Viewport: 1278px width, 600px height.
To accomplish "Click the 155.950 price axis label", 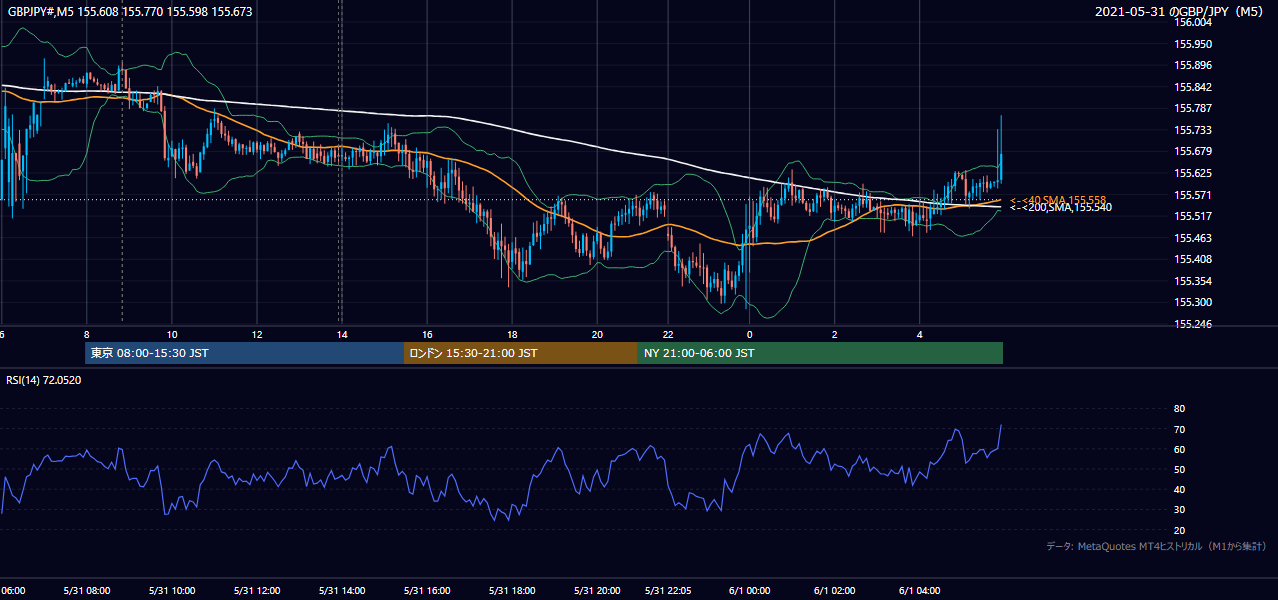I will point(1192,44).
